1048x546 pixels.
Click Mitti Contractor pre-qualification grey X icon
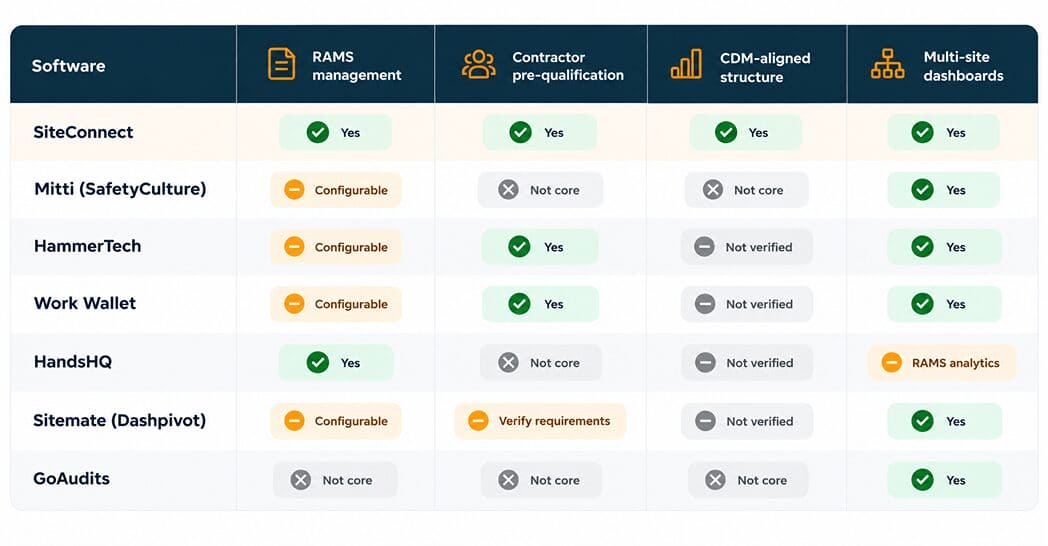coord(508,190)
